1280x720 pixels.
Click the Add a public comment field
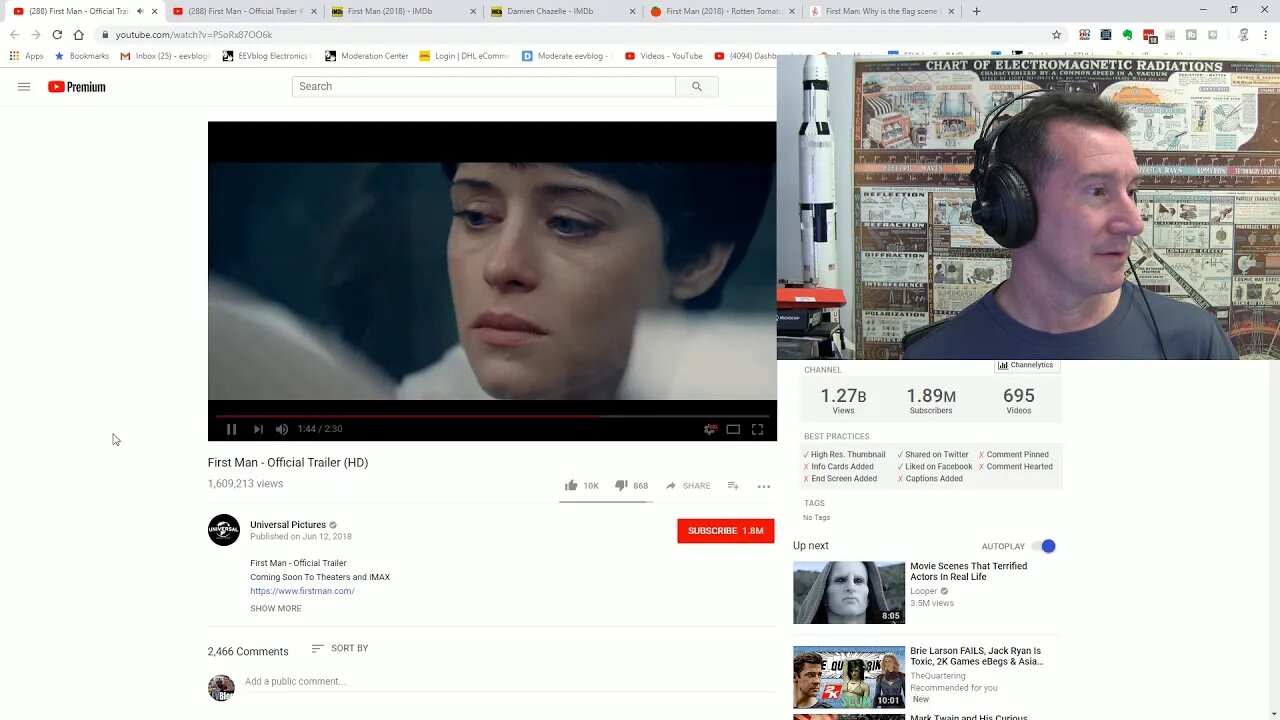coord(510,682)
